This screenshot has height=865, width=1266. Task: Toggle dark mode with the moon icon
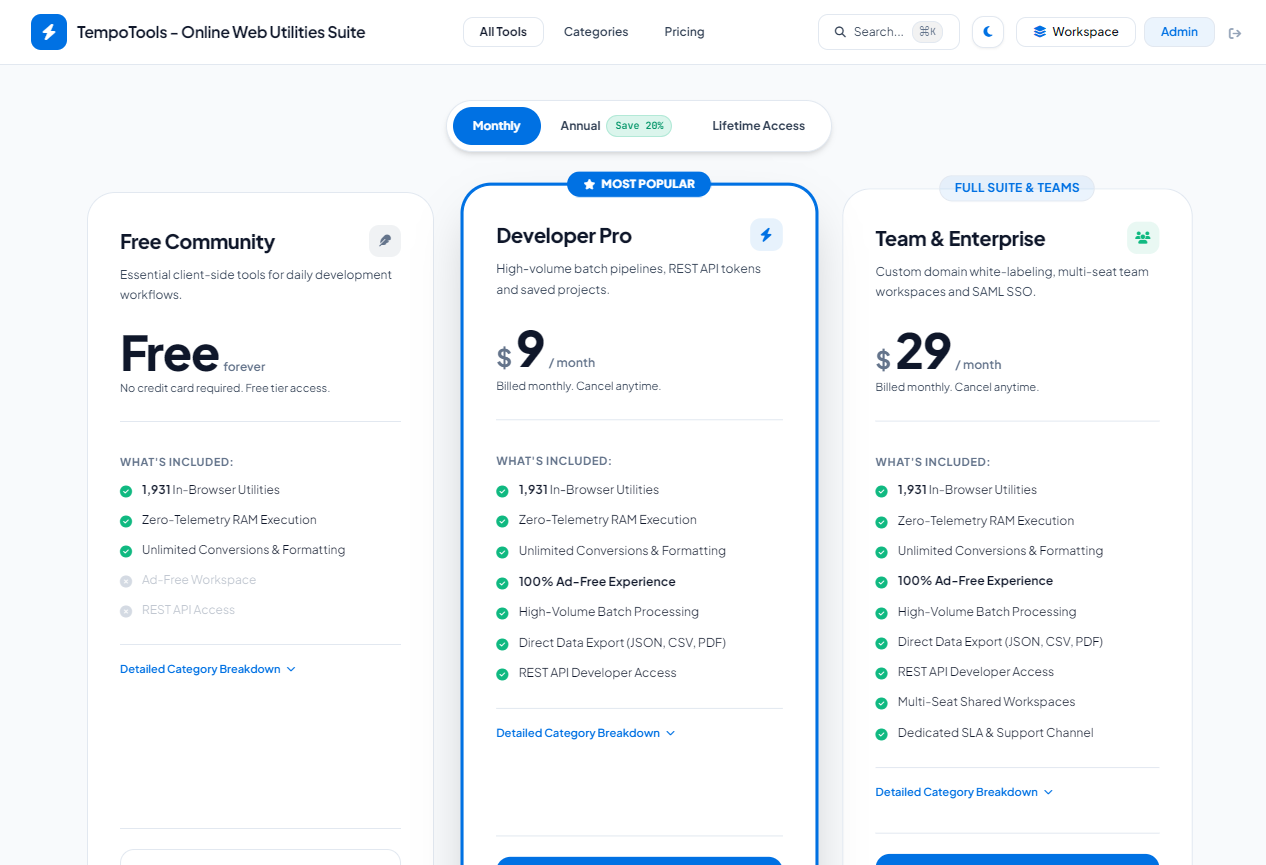click(x=988, y=32)
